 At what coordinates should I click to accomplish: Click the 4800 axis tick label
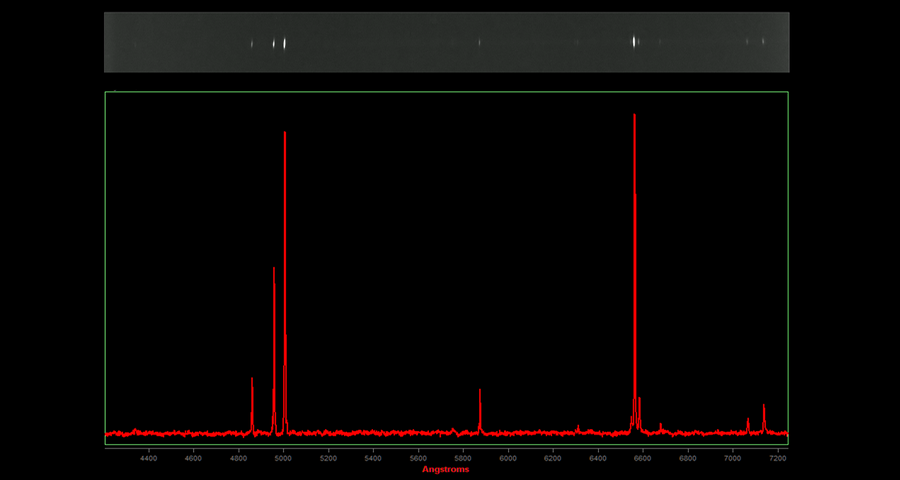click(238, 458)
